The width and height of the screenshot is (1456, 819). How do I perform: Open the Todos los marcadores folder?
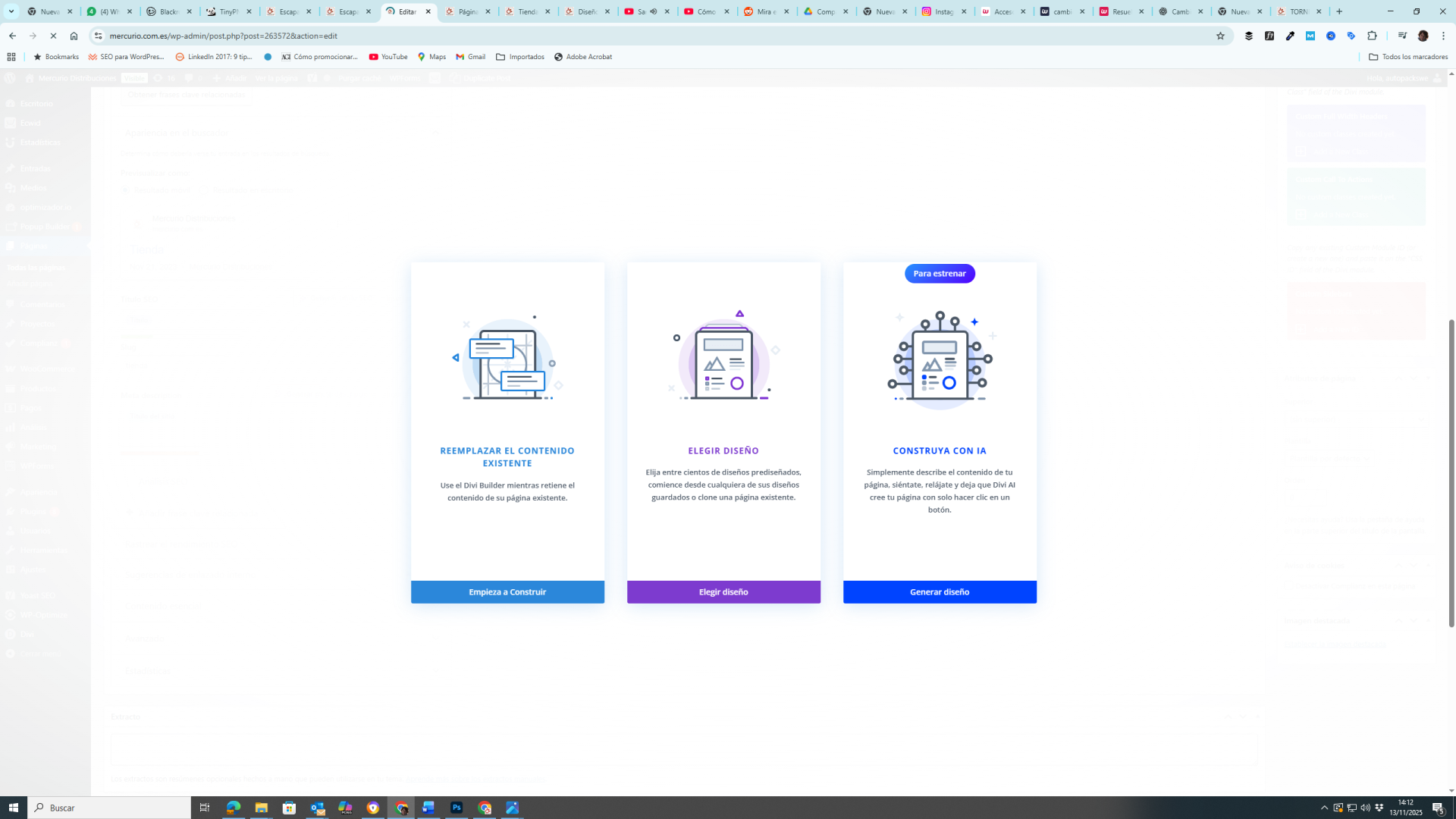point(1407,57)
